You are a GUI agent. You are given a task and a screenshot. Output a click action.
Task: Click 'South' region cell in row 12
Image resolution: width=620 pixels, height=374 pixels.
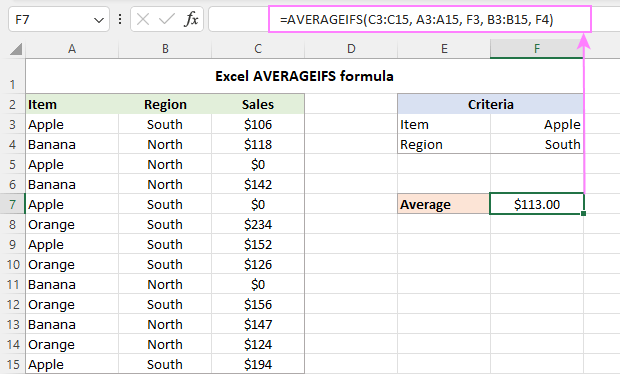pos(165,304)
